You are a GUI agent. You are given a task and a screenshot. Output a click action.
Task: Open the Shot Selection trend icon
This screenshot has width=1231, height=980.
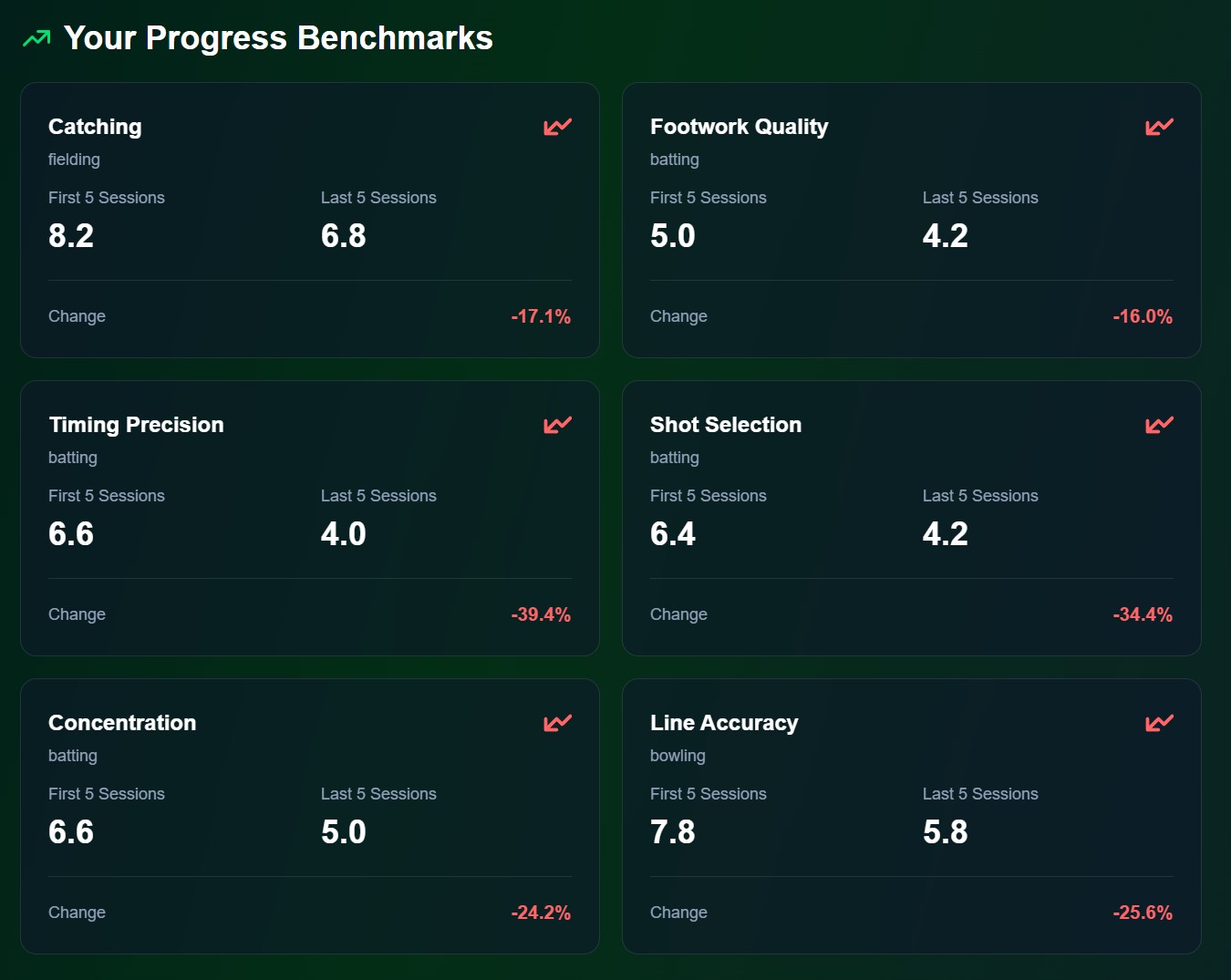click(1158, 425)
